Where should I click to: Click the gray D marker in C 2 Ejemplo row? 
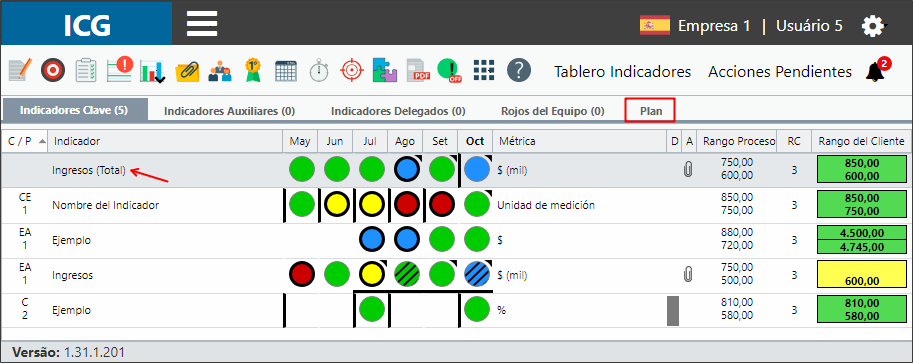(x=673, y=311)
